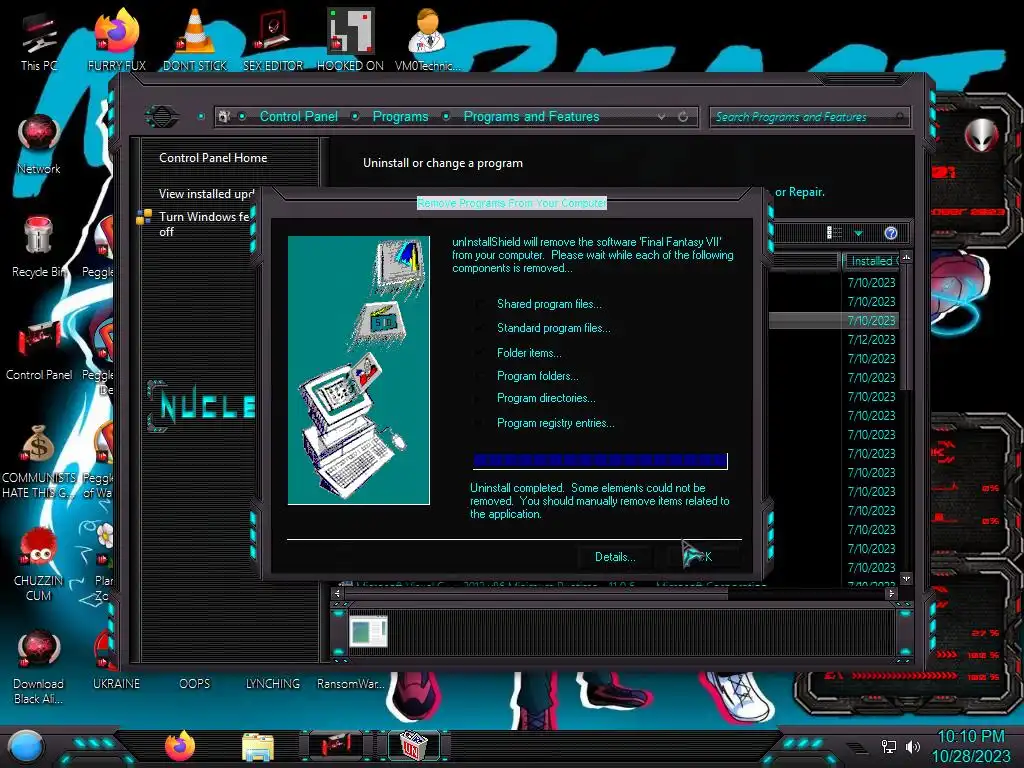Click the program thumbnail in details pane
This screenshot has width=1024, height=768.
(x=368, y=632)
